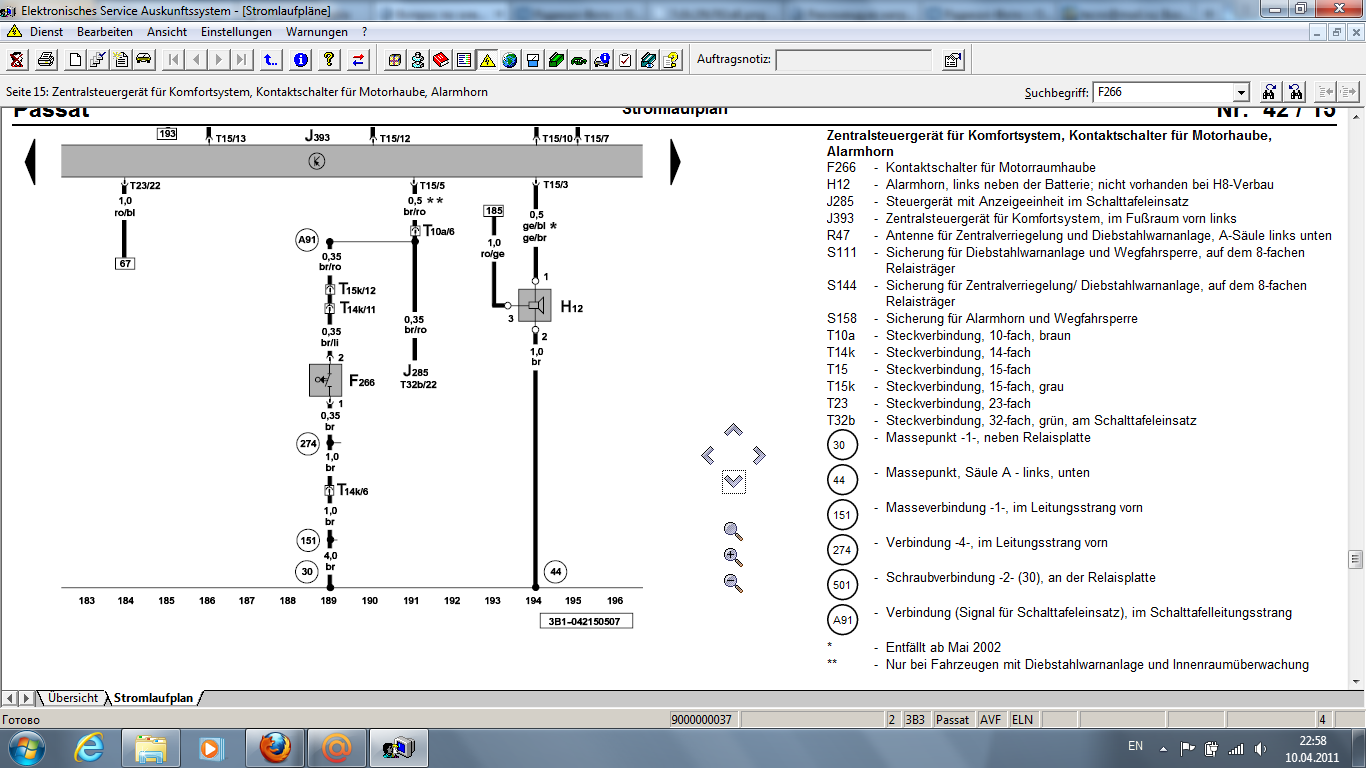Click the yellow question mark help icon
Image resolution: width=1366 pixels, height=768 pixels.
pyautogui.click(x=330, y=60)
